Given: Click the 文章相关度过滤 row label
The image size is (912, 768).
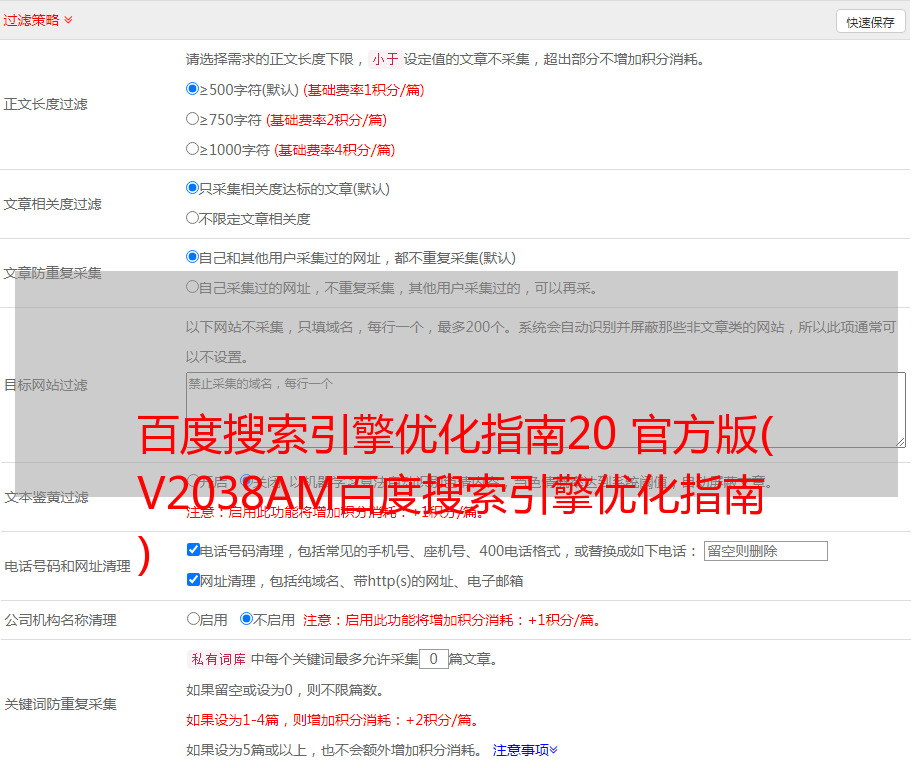Looking at the screenshot, I should click(x=52, y=204).
